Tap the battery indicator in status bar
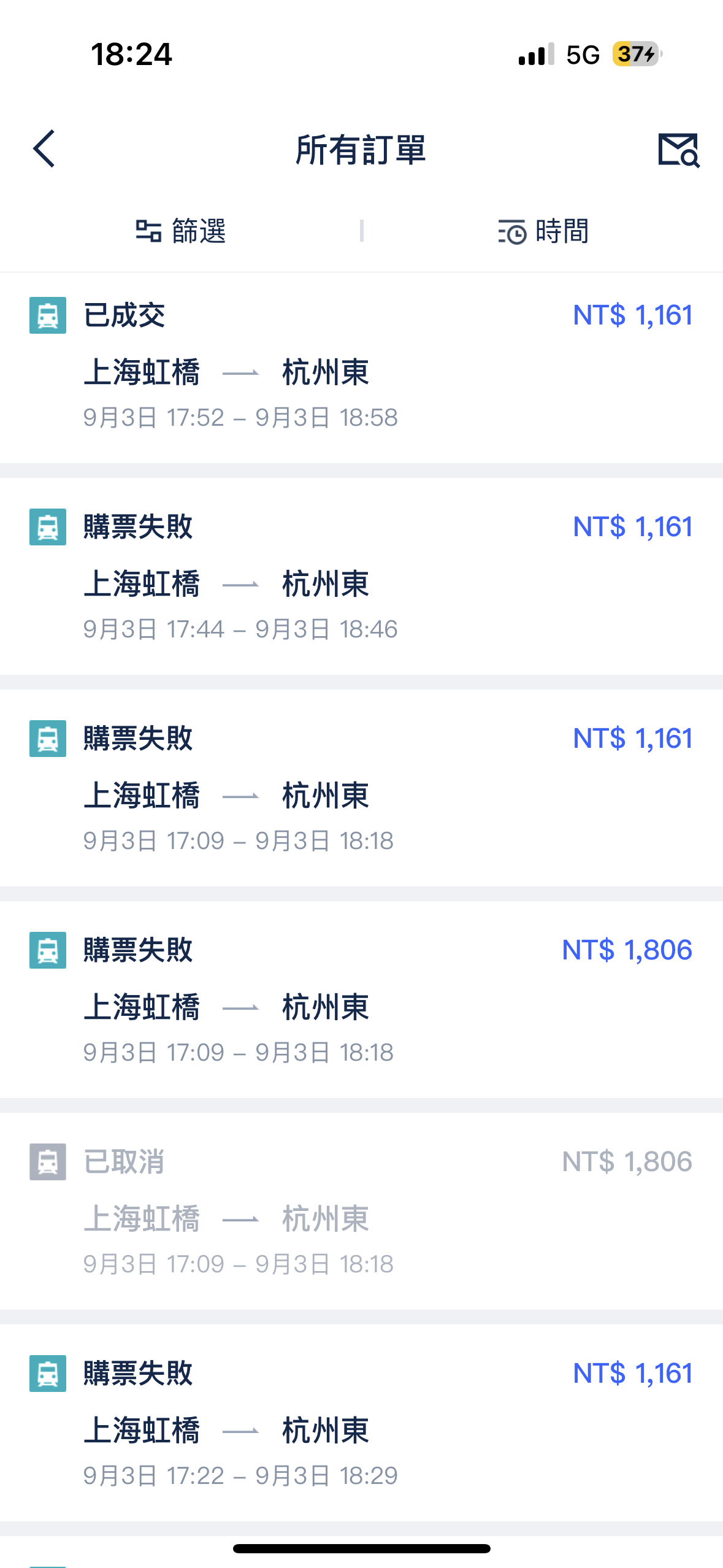723x1568 pixels. (x=637, y=54)
